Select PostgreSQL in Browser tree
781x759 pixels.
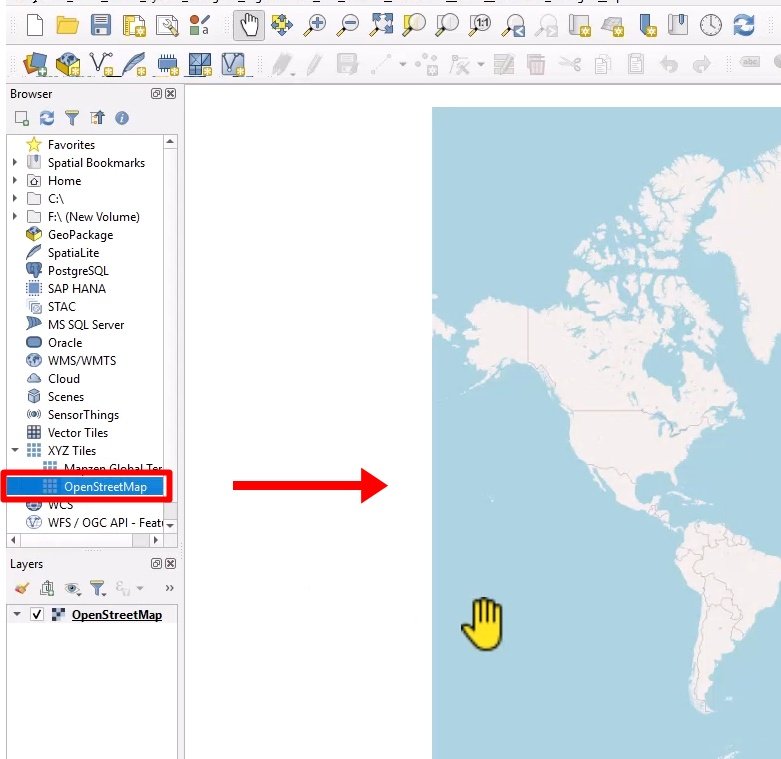[x=78, y=271]
